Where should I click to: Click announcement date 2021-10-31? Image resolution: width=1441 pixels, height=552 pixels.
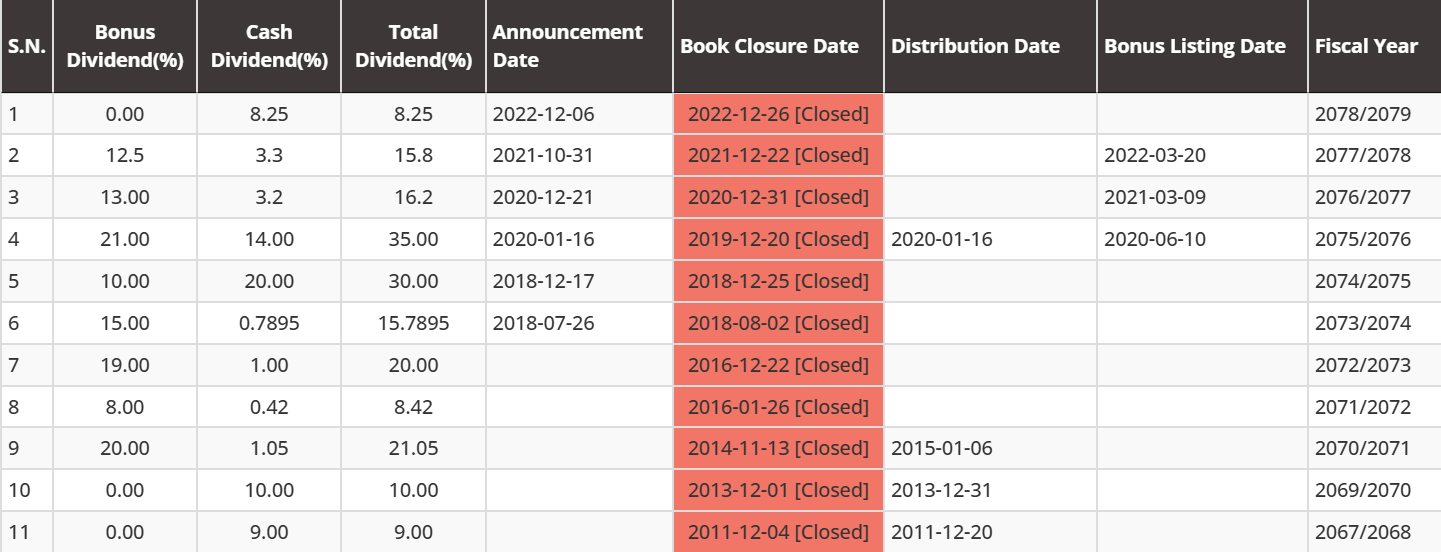coord(543,155)
